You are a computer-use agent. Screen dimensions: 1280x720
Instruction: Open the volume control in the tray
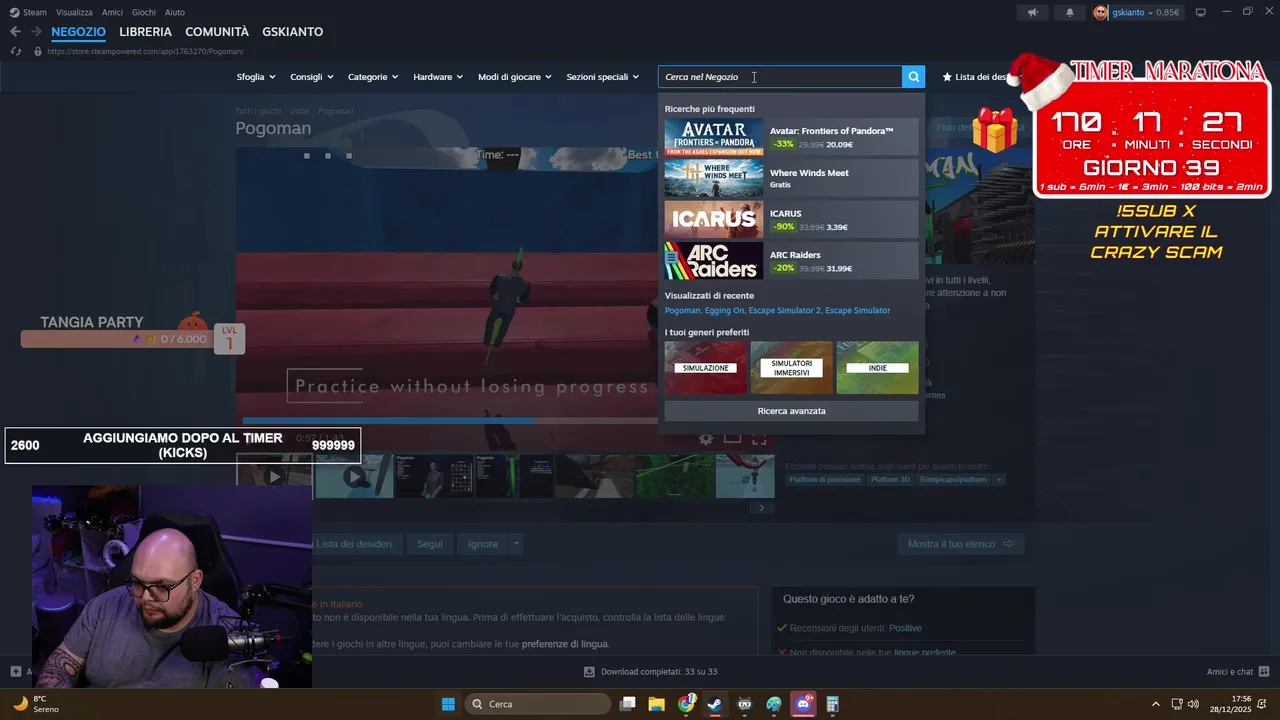[x=1193, y=704]
